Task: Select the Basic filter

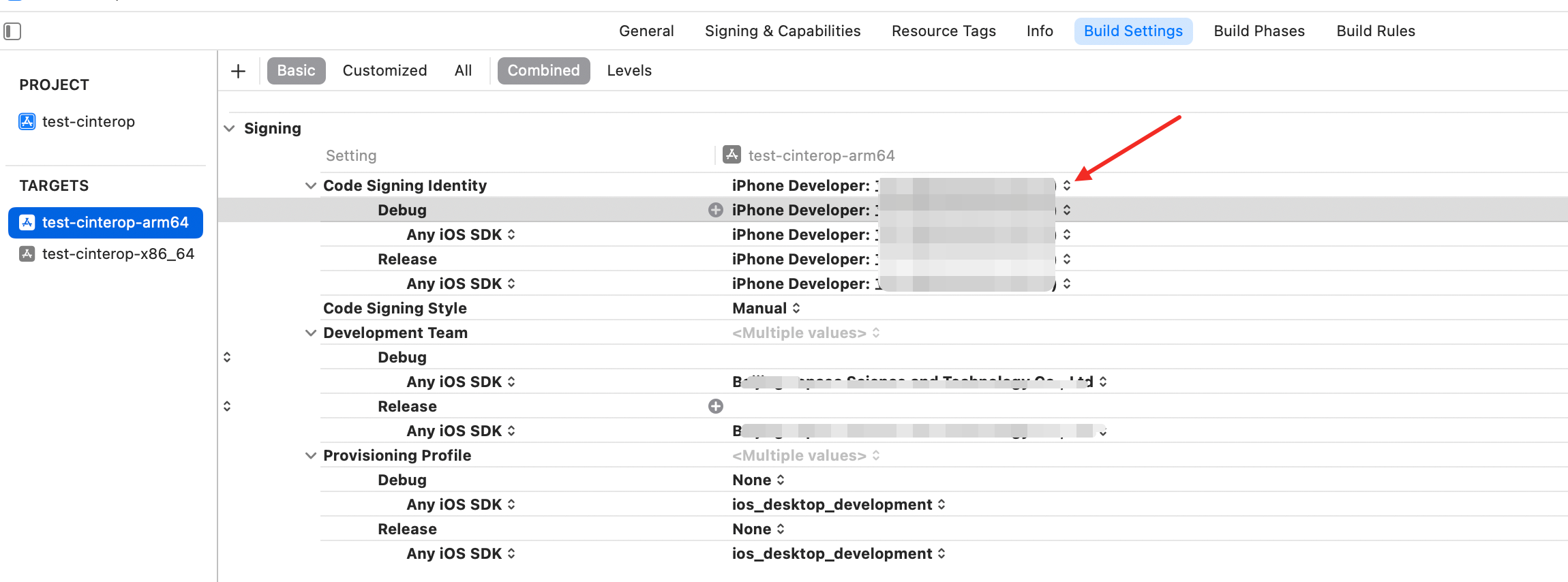Action: click(296, 71)
